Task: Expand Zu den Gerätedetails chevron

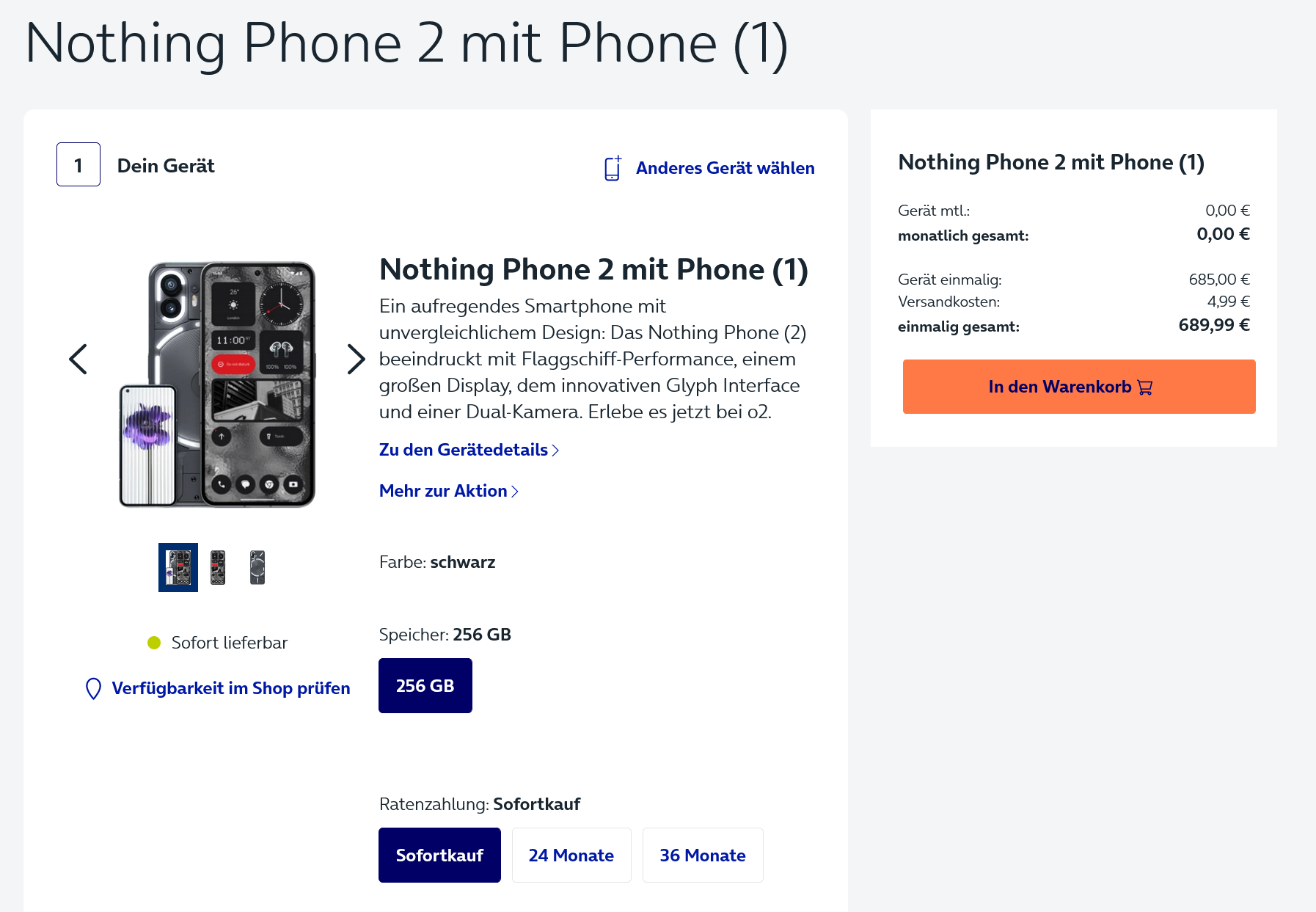Action: 555,450
